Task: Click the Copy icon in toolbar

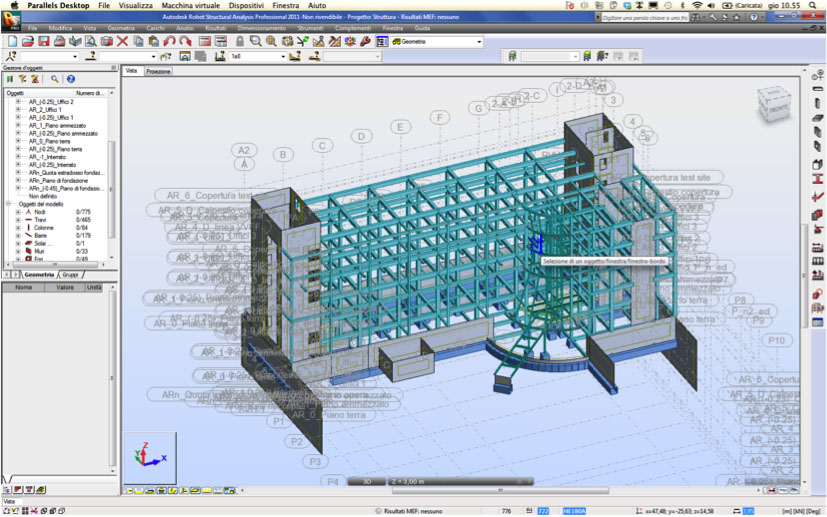Action: [138, 41]
